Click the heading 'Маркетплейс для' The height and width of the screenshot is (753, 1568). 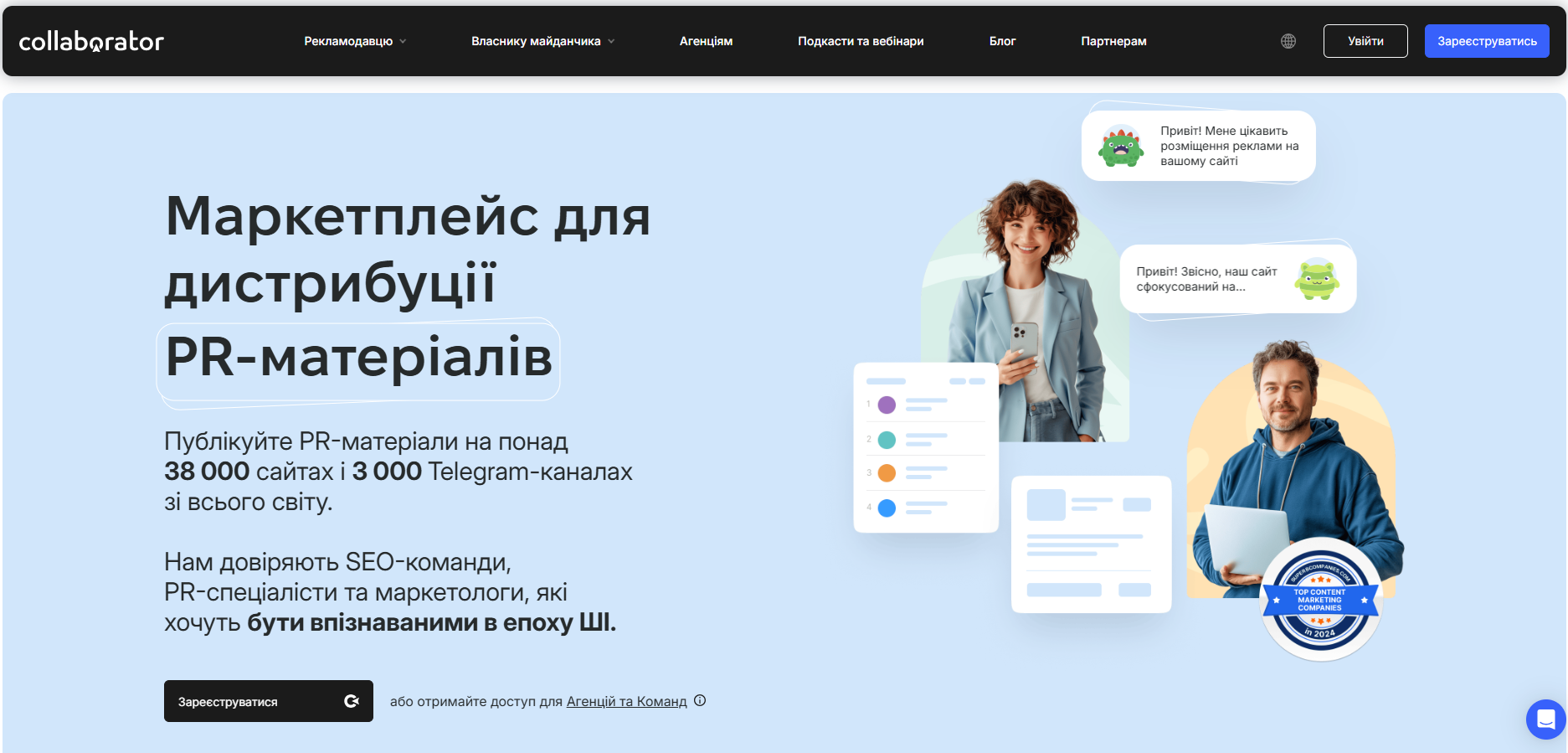[408, 216]
